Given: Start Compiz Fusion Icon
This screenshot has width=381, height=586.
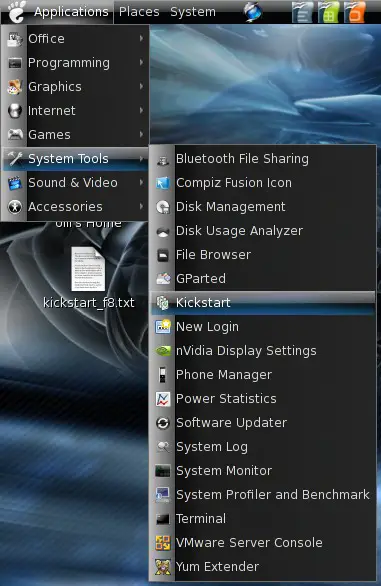Looking at the screenshot, I should tap(263, 183).
